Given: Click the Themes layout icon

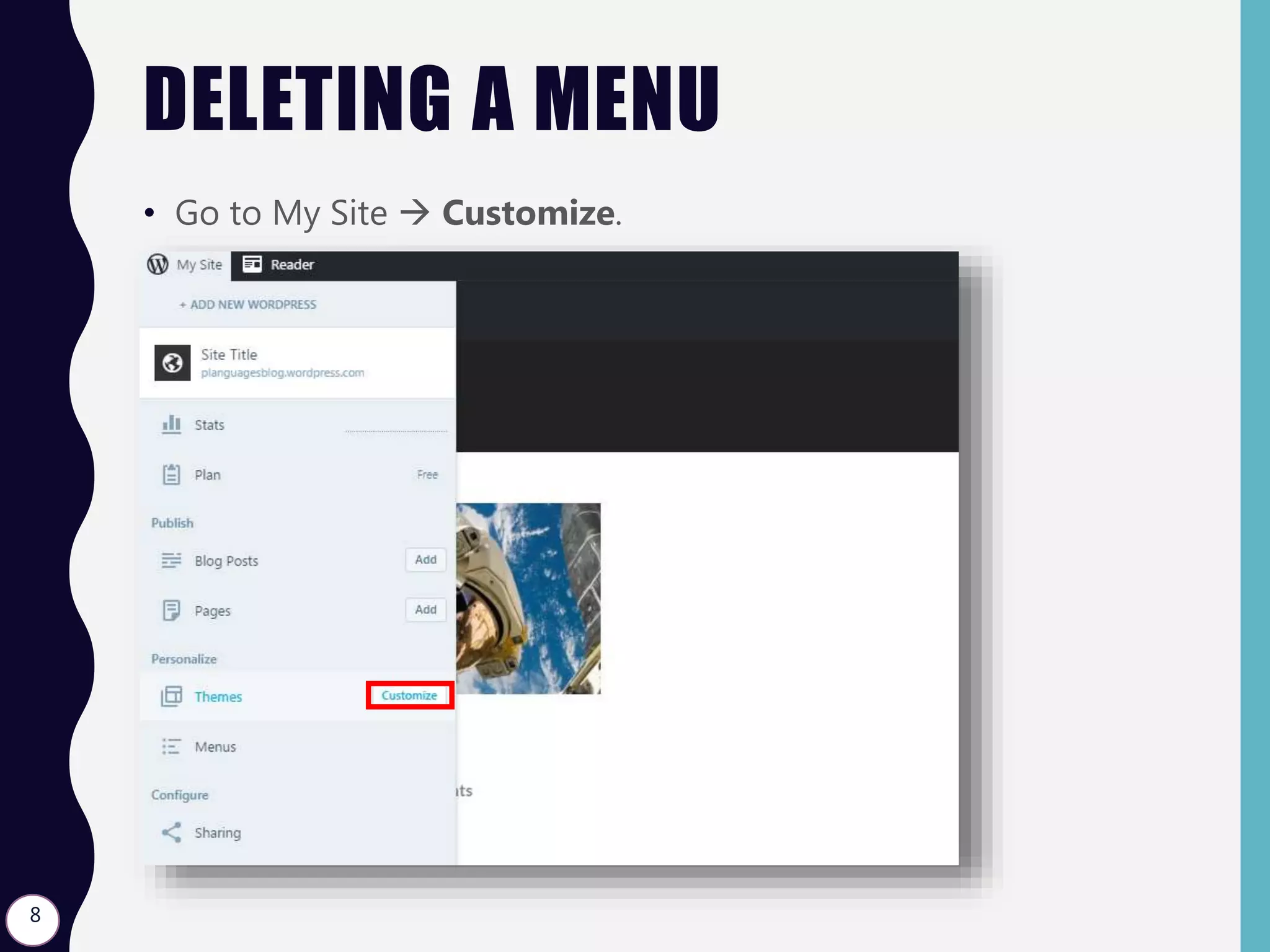Looking at the screenshot, I should (171, 696).
